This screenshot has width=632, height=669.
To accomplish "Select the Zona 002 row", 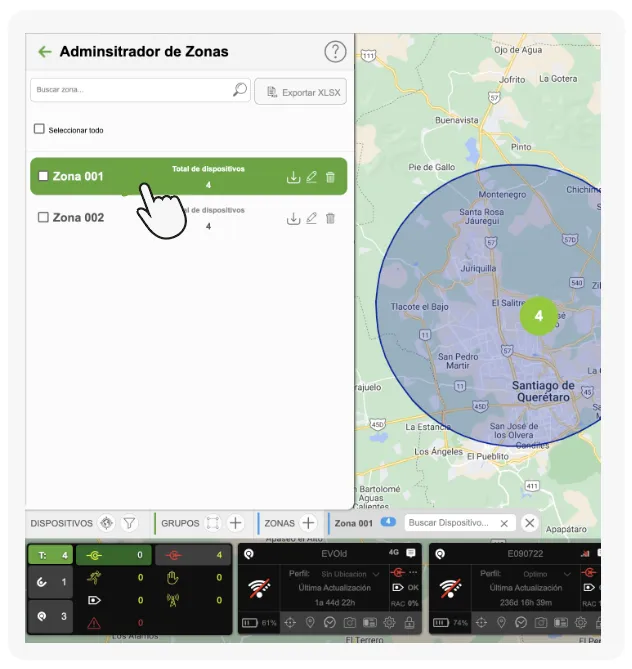I will click(x=188, y=218).
